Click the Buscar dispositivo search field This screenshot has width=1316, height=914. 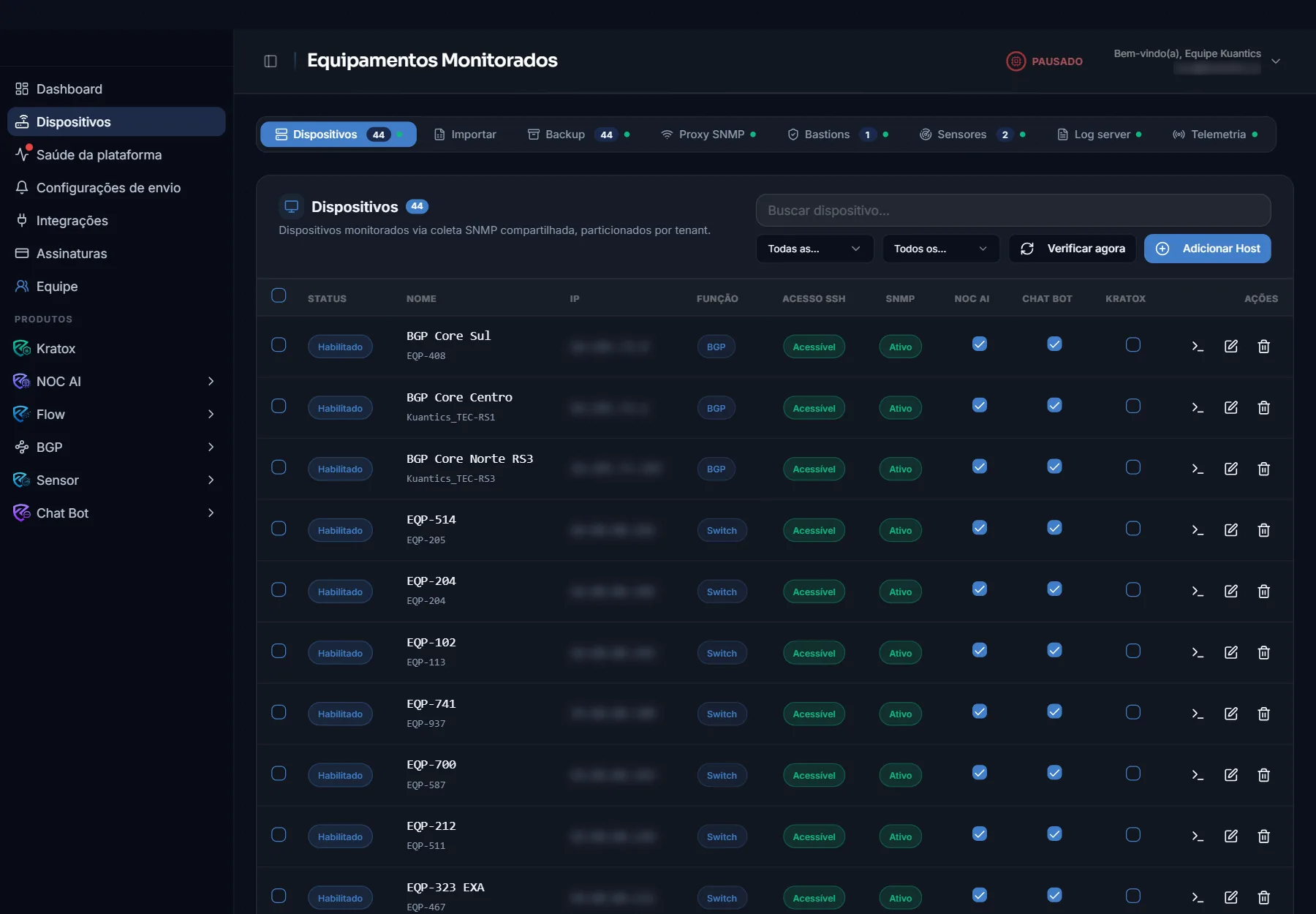[x=1013, y=211]
